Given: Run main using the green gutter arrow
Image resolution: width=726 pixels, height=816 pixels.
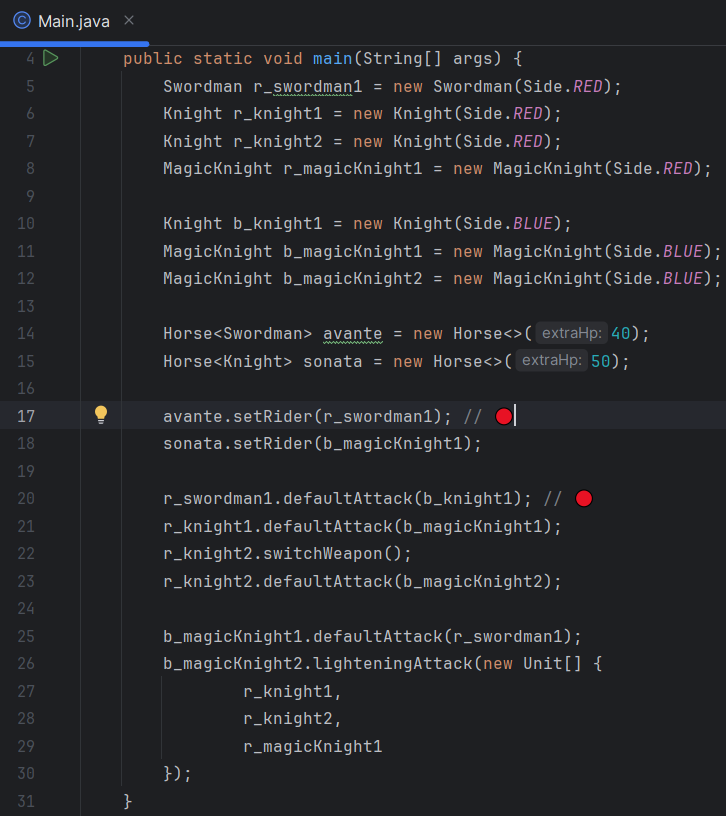Looking at the screenshot, I should [50, 58].
